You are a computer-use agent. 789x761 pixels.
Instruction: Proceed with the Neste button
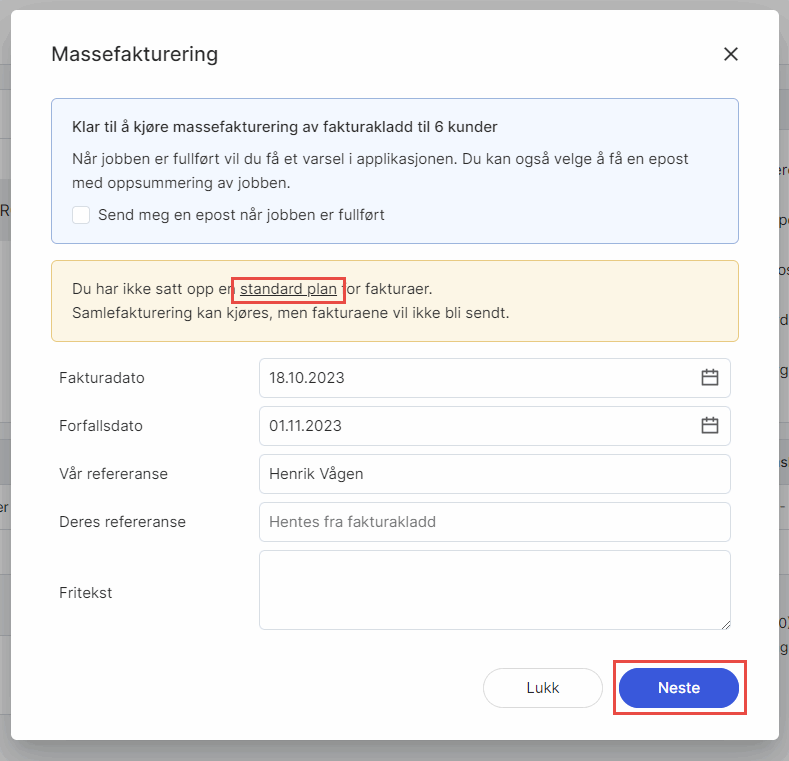tap(679, 688)
